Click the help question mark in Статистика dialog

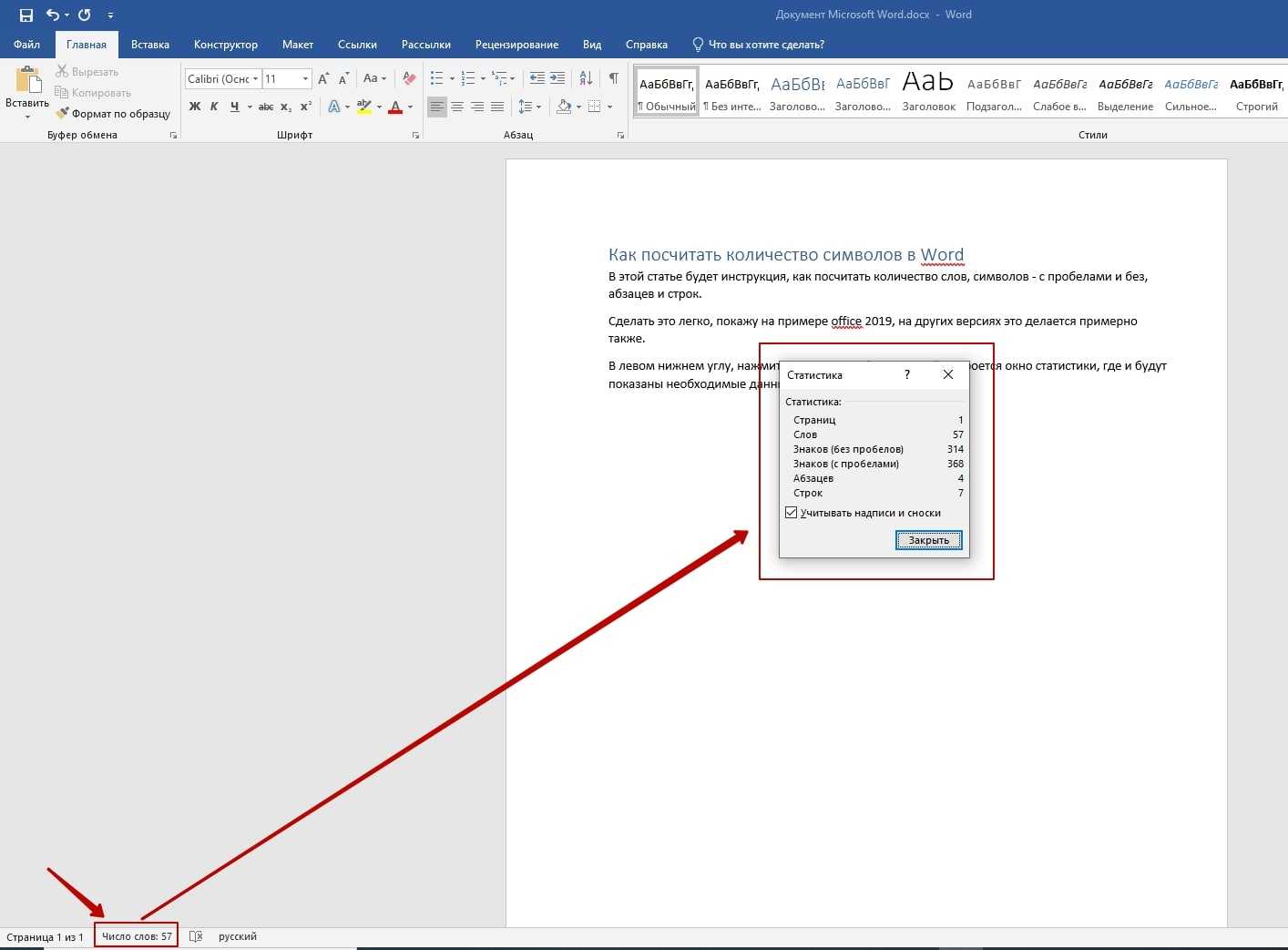click(x=907, y=374)
